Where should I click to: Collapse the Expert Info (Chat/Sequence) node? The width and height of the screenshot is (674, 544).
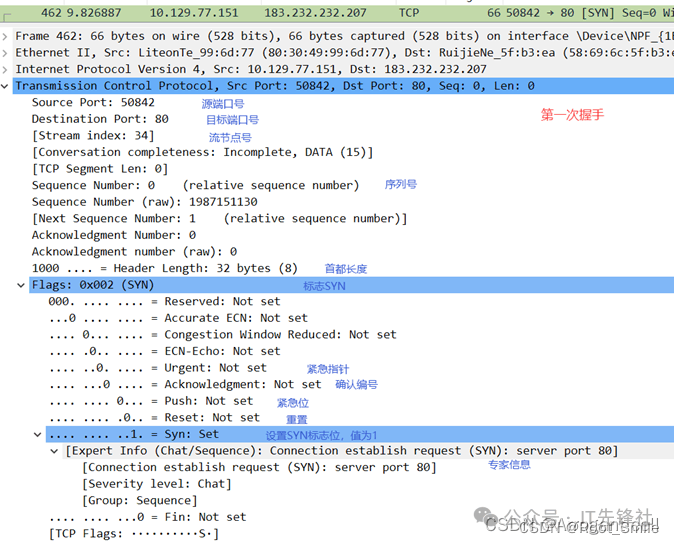coord(55,451)
